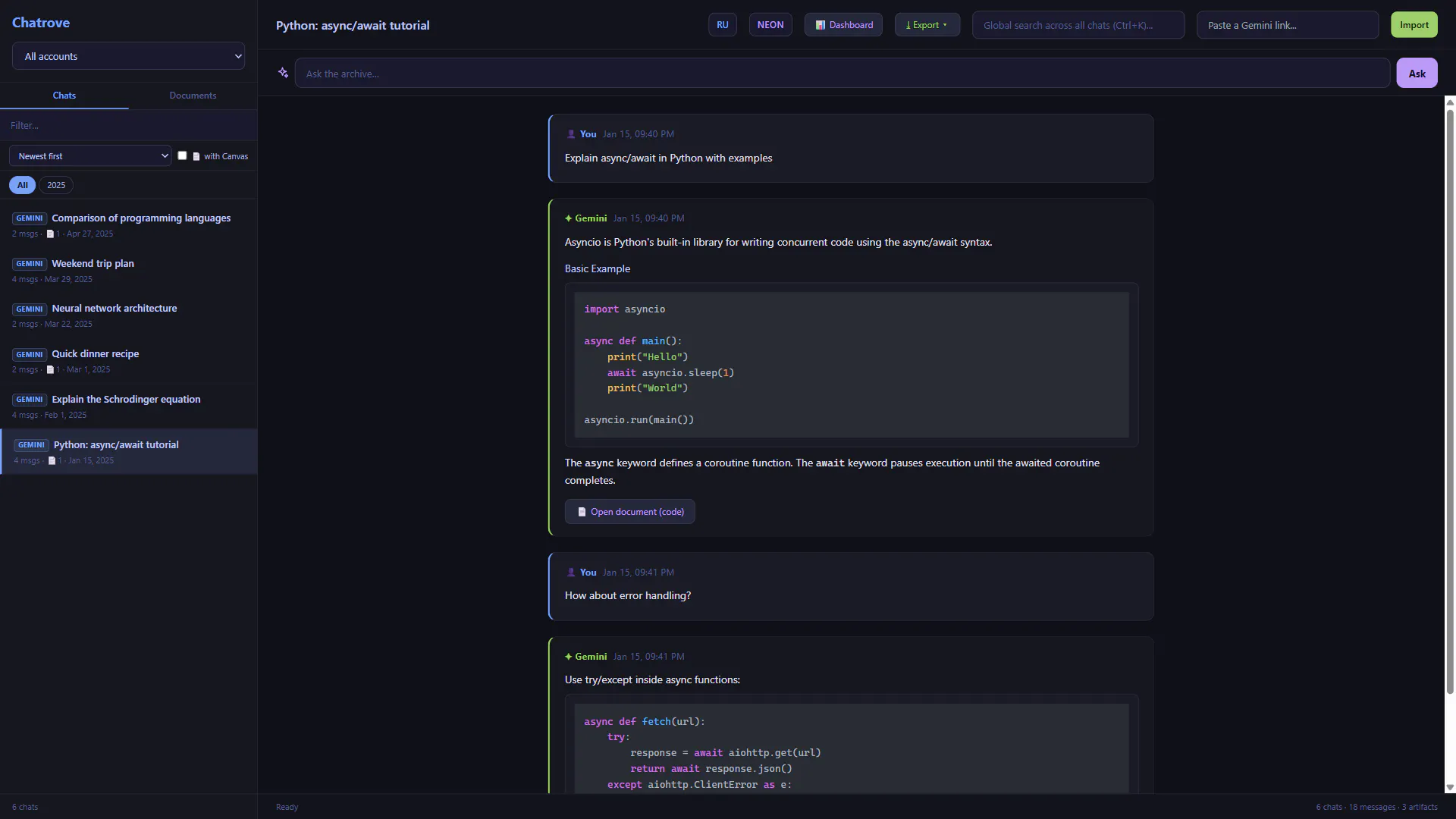Click the "4 msgs · Feb 1, 2025" metadata line
The width and height of the screenshot is (1456, 819).
click(49, 415)
